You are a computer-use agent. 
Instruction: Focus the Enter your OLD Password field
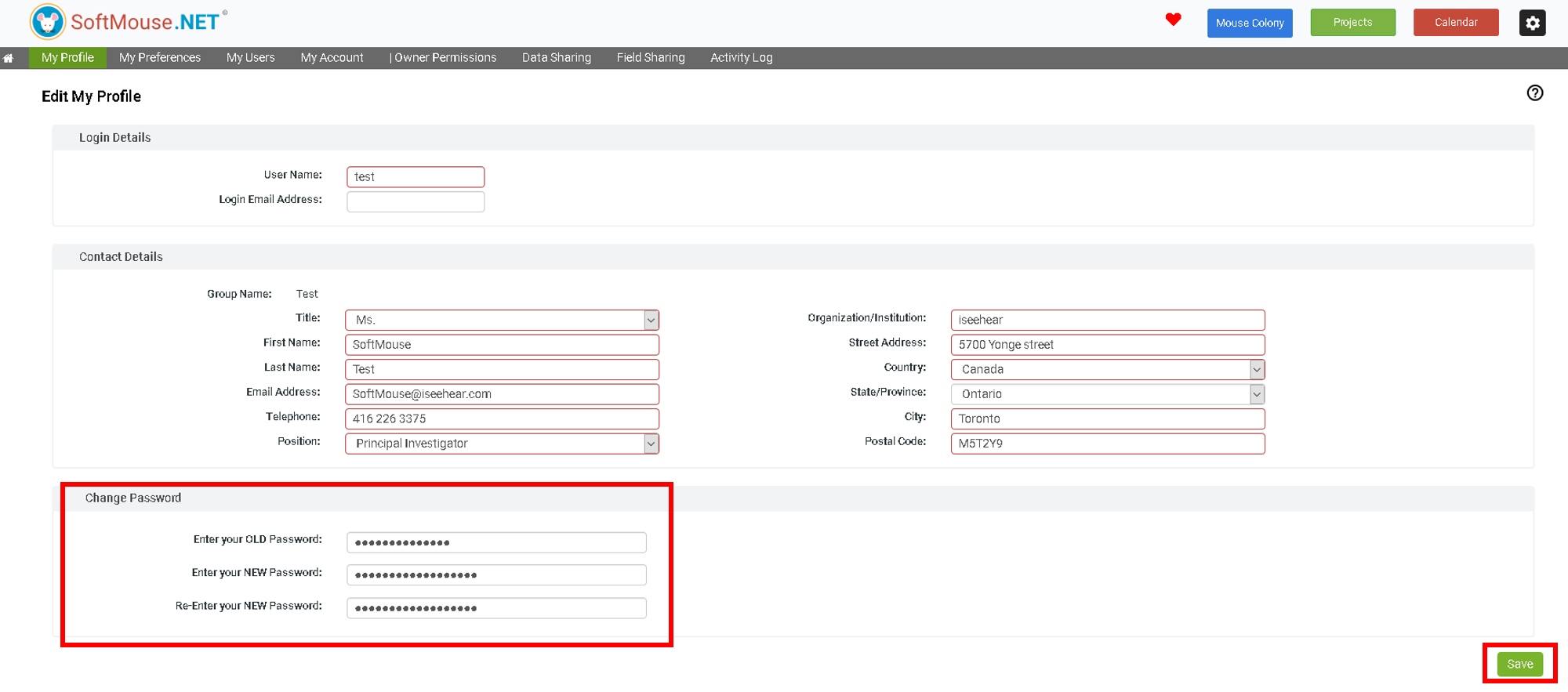click(x=496, y=542)
